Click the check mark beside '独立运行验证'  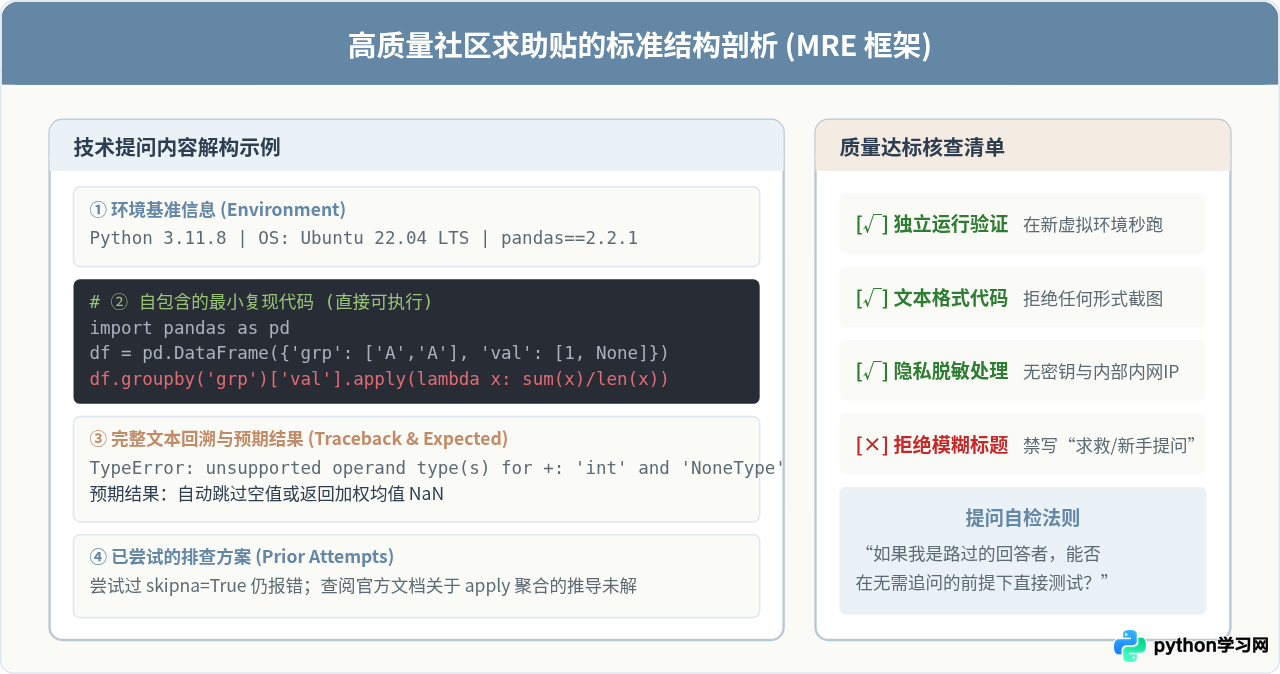pyautogui.click(x=872, y=224)
